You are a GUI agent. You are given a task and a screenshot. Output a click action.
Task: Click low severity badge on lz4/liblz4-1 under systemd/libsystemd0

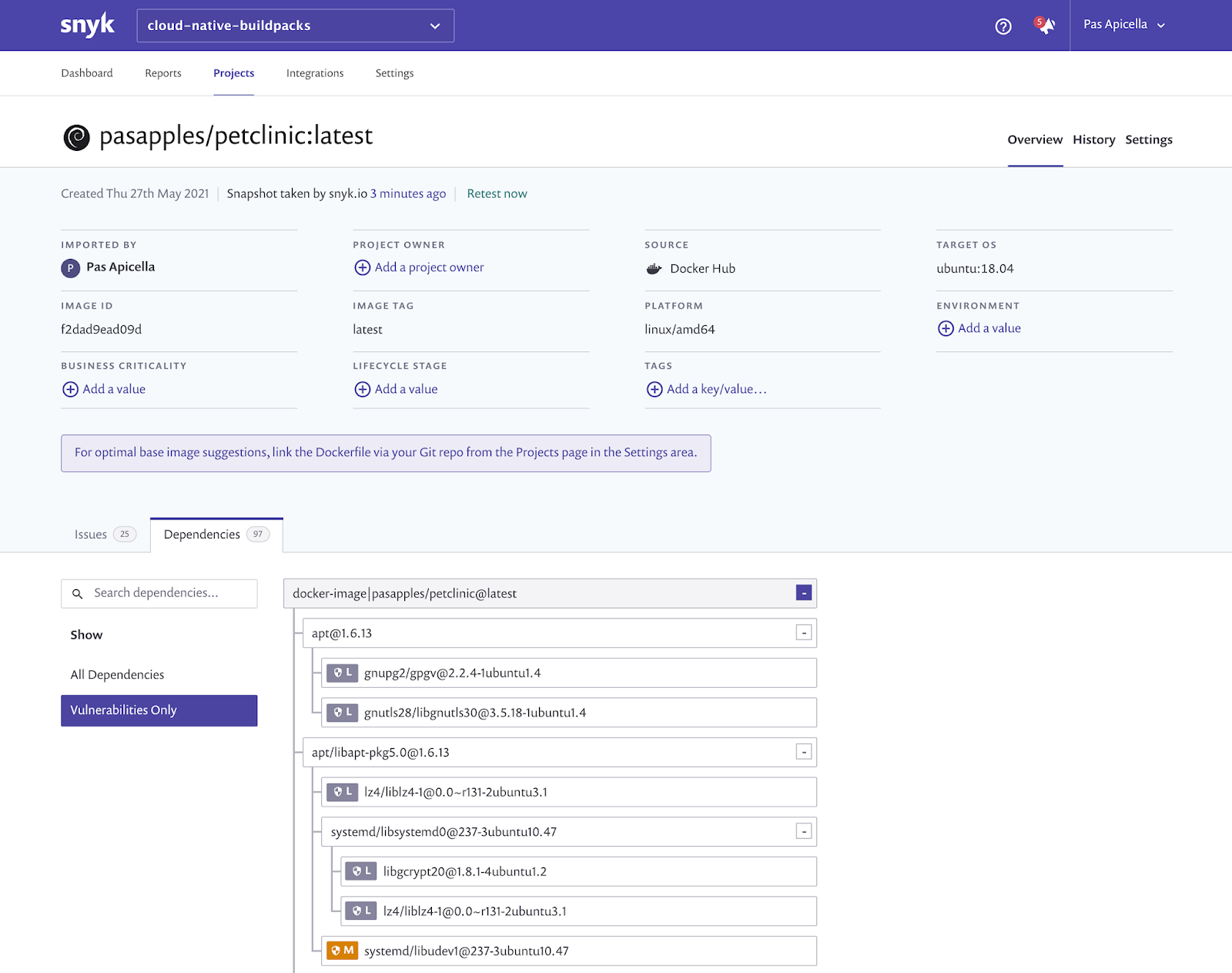pos(361,911)
